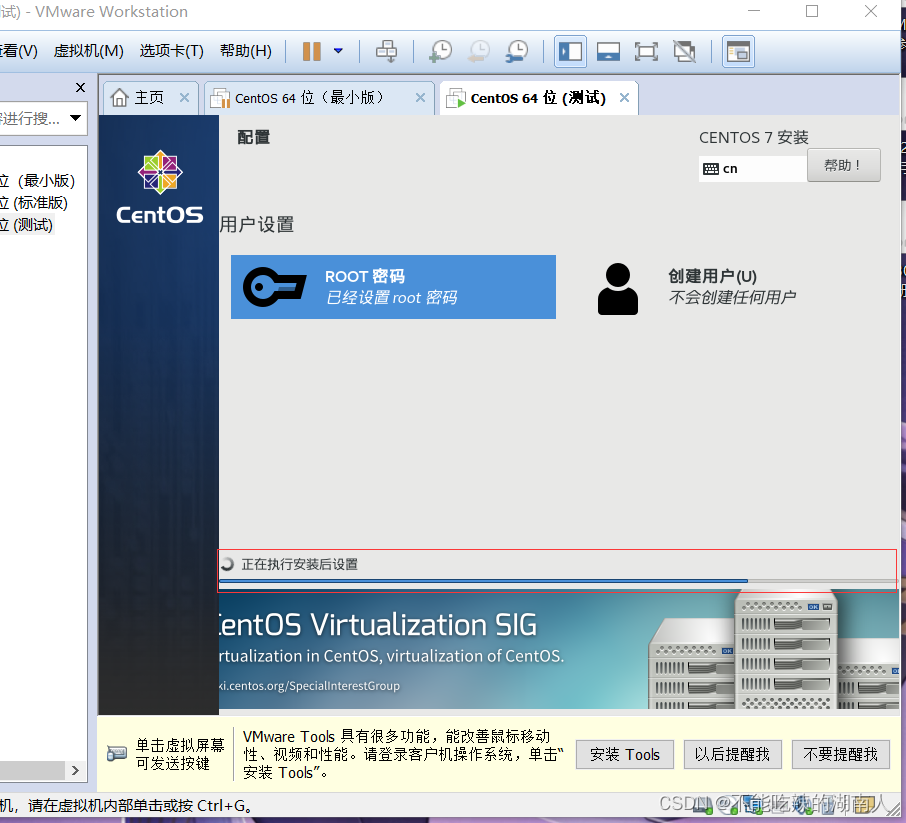The height and width of the screenshot is (823, 906).
Task: Click the 不要提醒我 button
Action: pos(840,754)
